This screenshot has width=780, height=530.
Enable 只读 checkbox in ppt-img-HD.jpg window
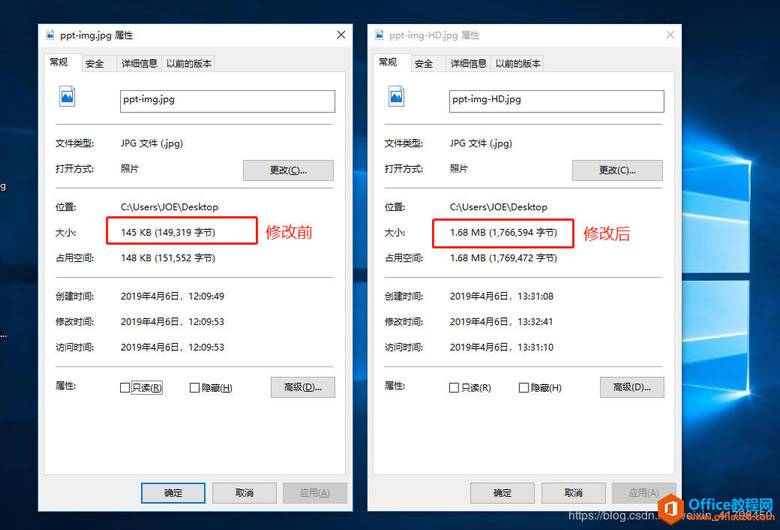(454, 388)
